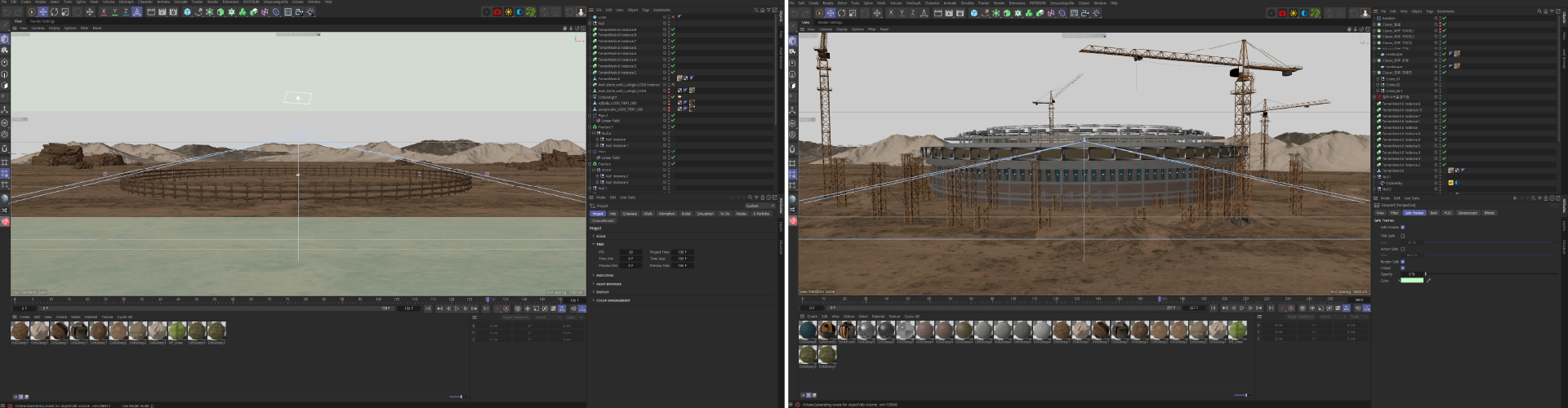Switch to Info tab in Project attributes
Image resolution: width=1568 pixels, height=408 pixels.
(612, 214)
